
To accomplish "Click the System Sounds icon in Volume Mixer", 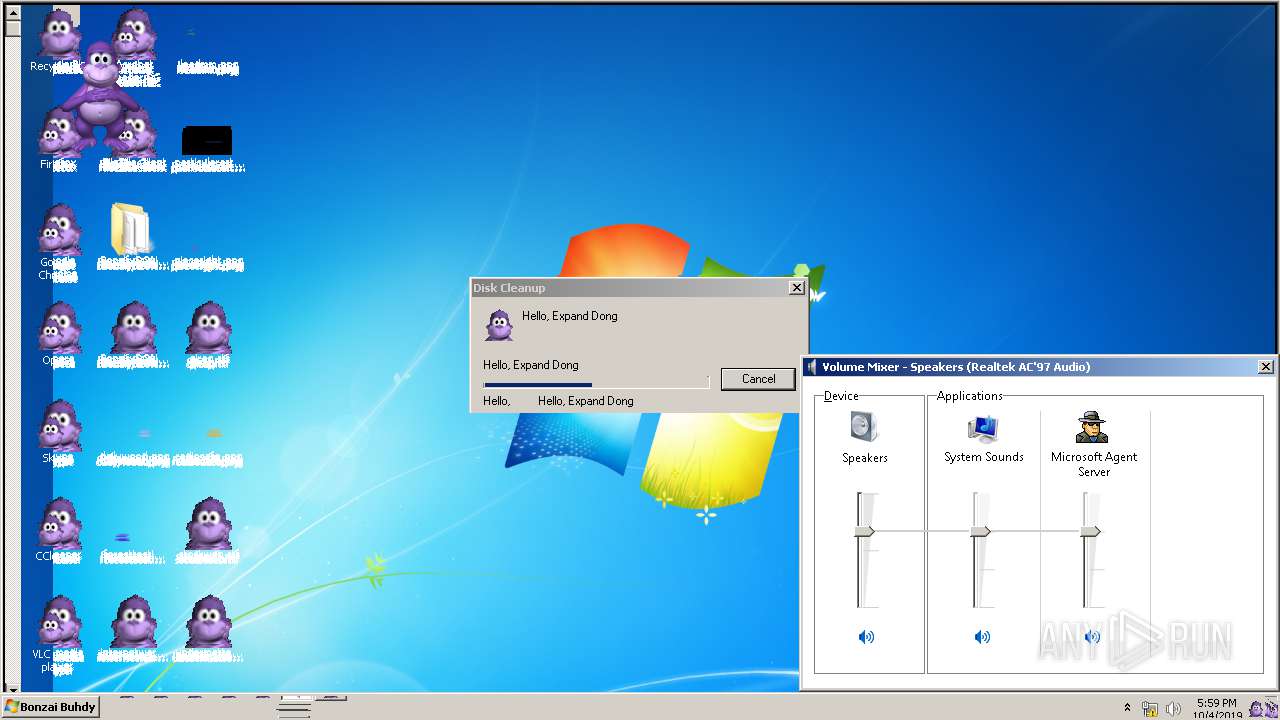I will pyautogui.click(x=983, y=428).
